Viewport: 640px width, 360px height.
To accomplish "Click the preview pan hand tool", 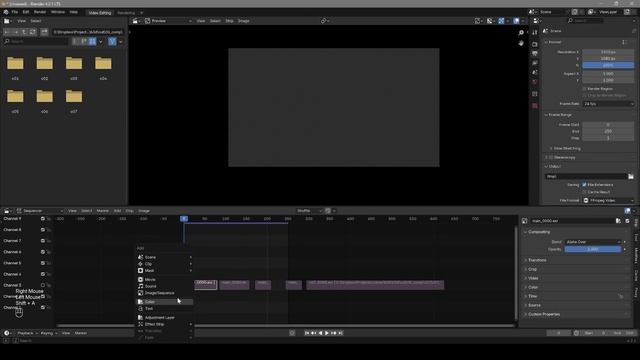I will (521, 43).
